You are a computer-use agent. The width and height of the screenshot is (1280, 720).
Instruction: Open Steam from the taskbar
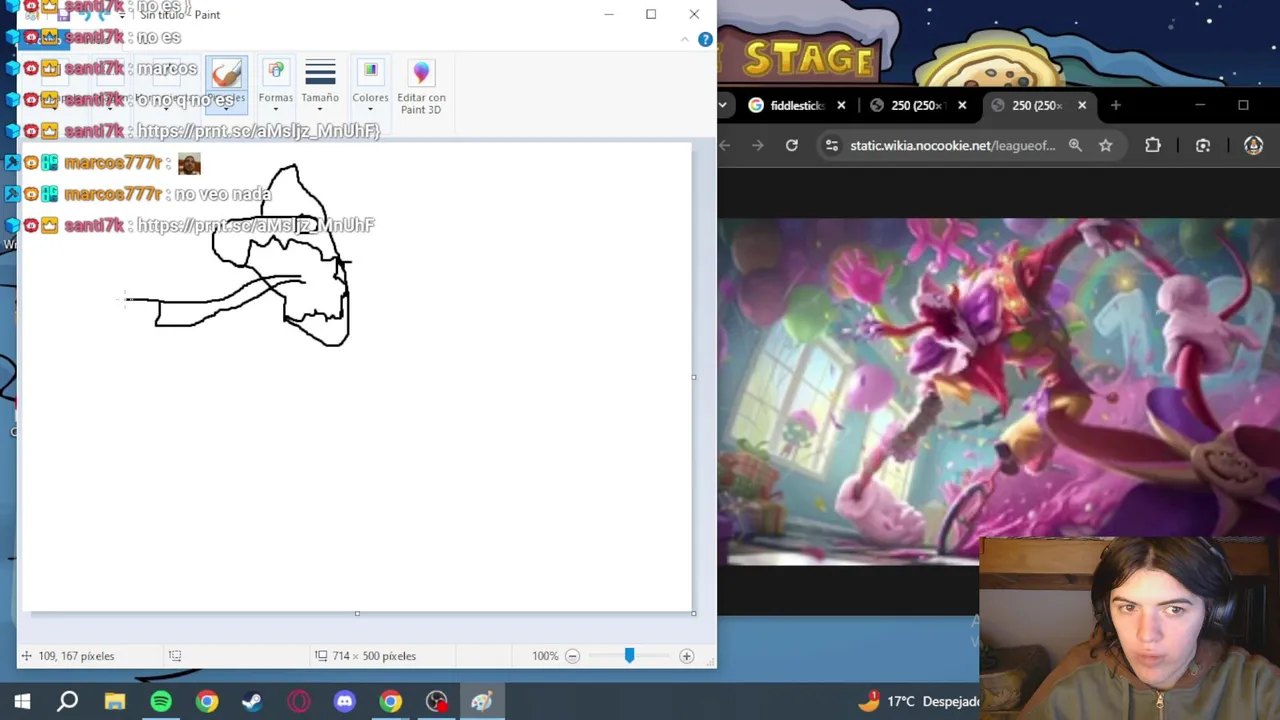(x=252, y=702)
